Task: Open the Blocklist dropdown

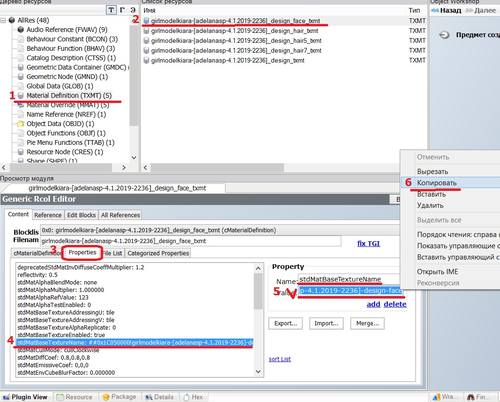Action: click(220, 230)
